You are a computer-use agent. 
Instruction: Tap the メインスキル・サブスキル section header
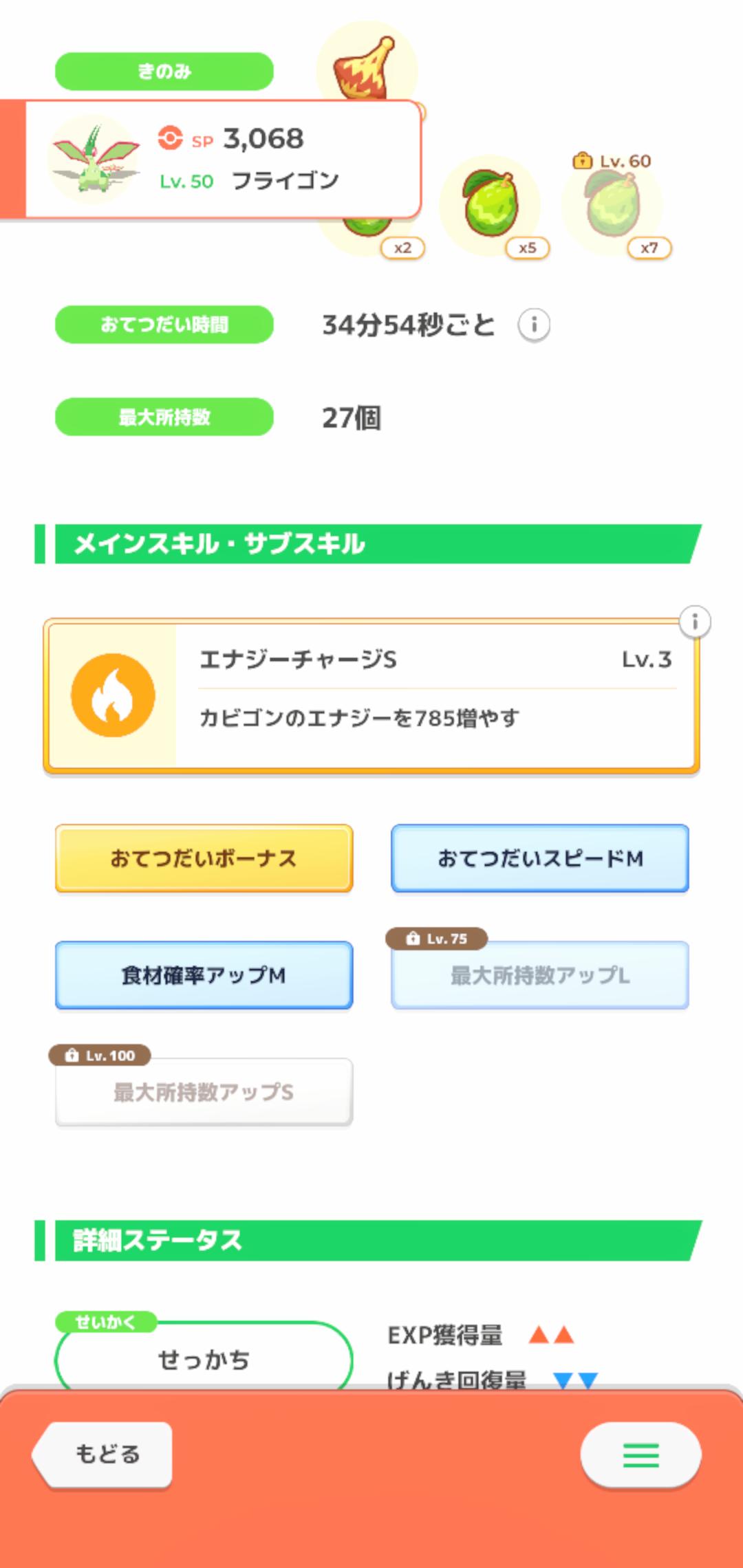[x=371, y=544]
